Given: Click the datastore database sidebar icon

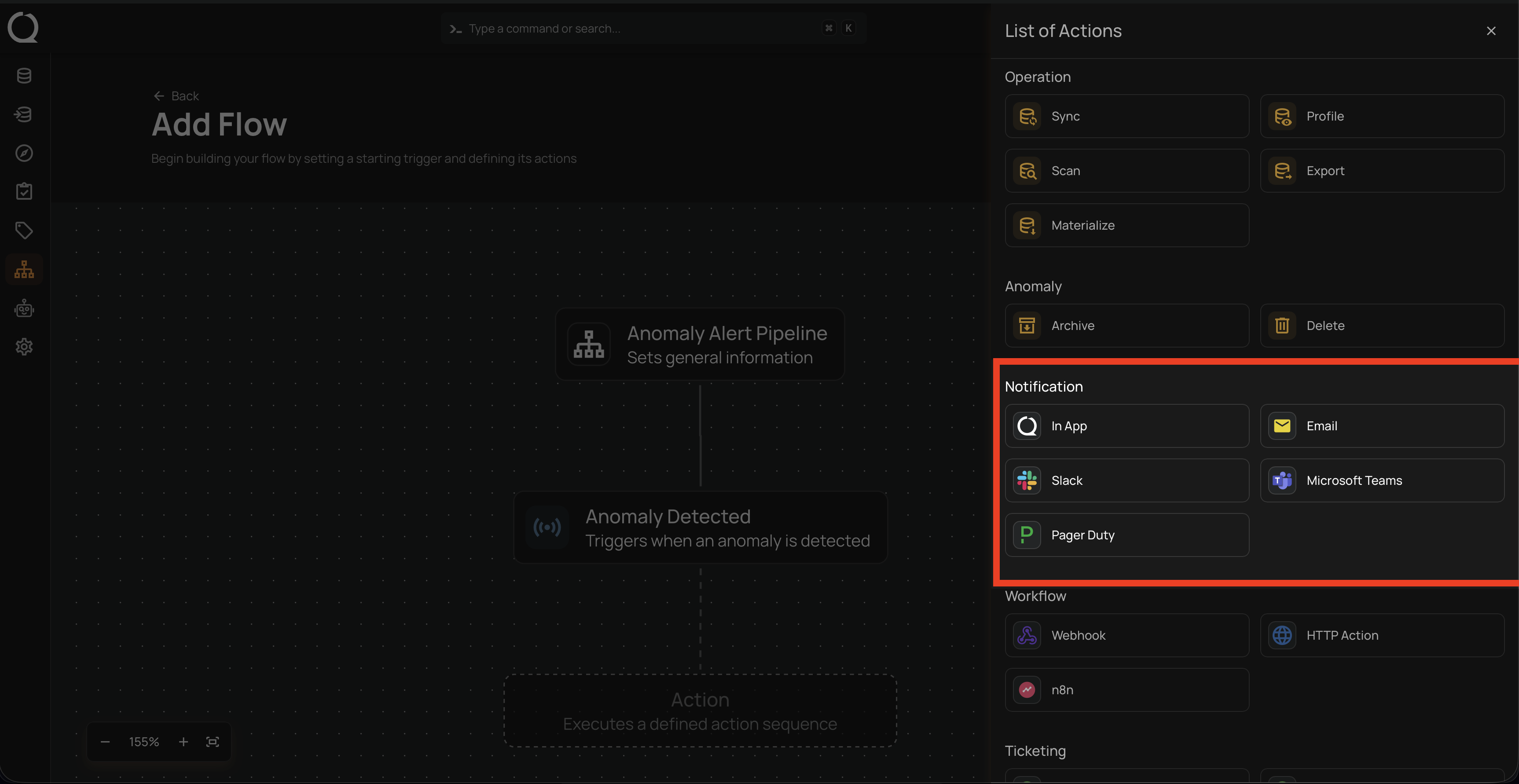Looking at the screenshot, I should (24, 76).
